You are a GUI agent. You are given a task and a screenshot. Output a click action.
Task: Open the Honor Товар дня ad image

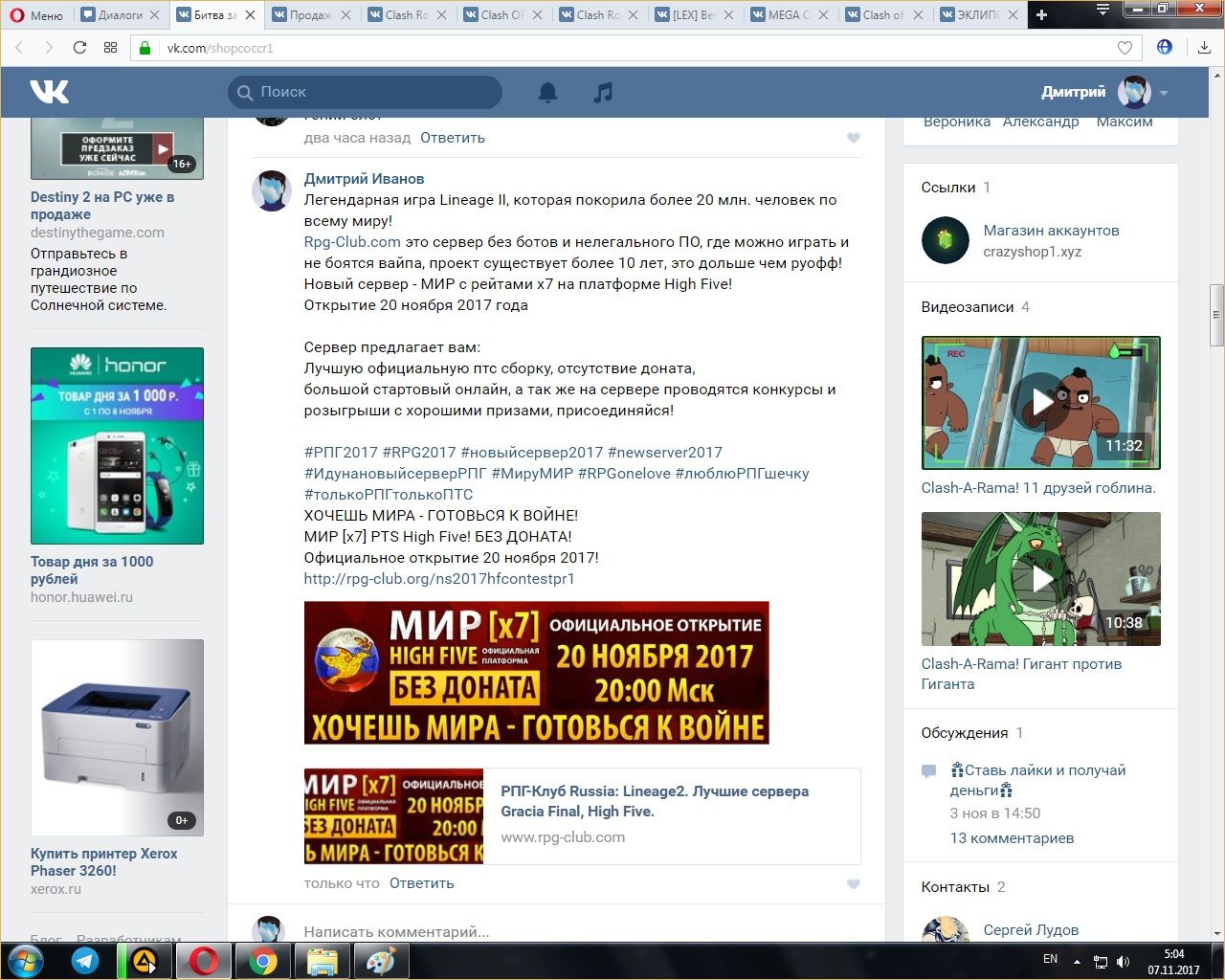(117, 446)
